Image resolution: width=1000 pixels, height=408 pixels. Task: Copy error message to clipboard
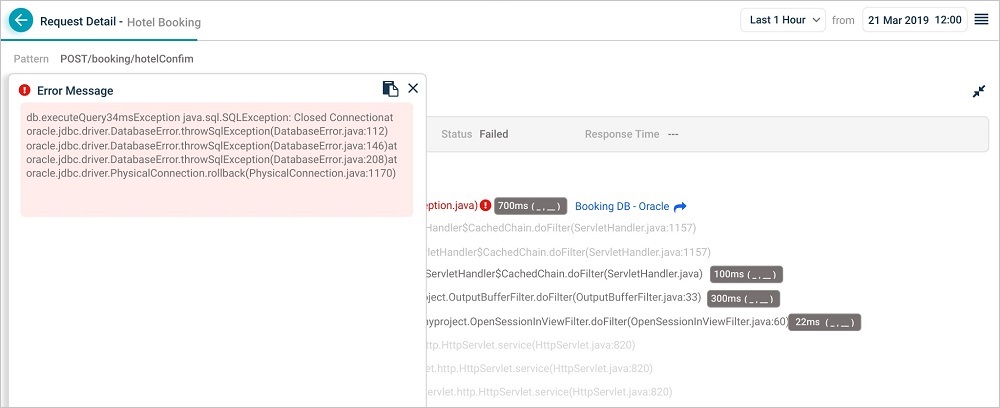tap(391, 89)
